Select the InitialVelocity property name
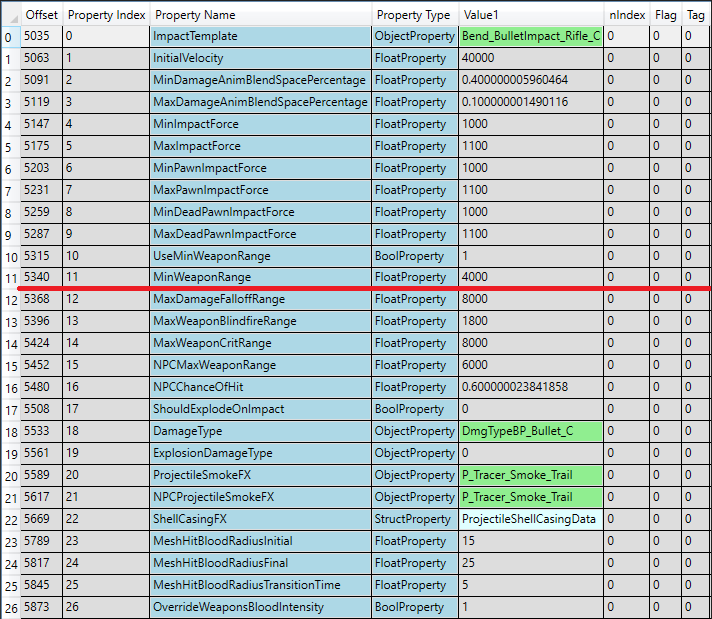Screen dimensions: 712x619 click(261, 58)
